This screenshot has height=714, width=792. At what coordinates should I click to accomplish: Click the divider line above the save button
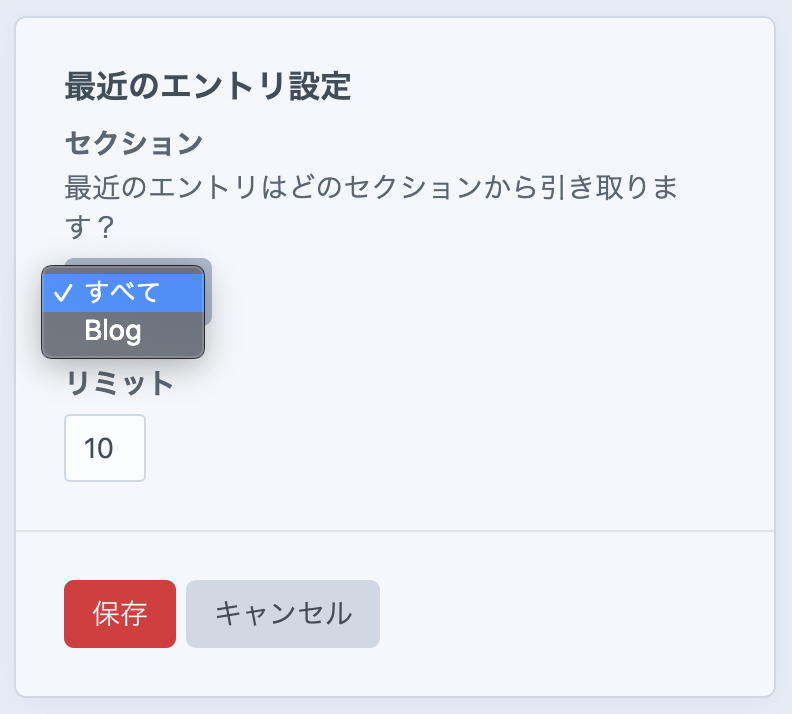click(x=395, y=530)
